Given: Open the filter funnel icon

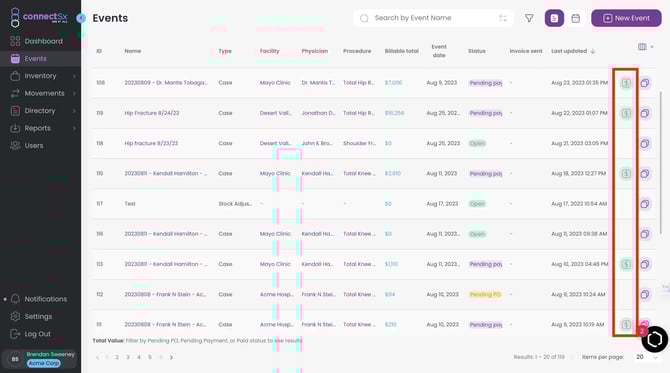Looking at the screenshot, I should tap(529, 18).
